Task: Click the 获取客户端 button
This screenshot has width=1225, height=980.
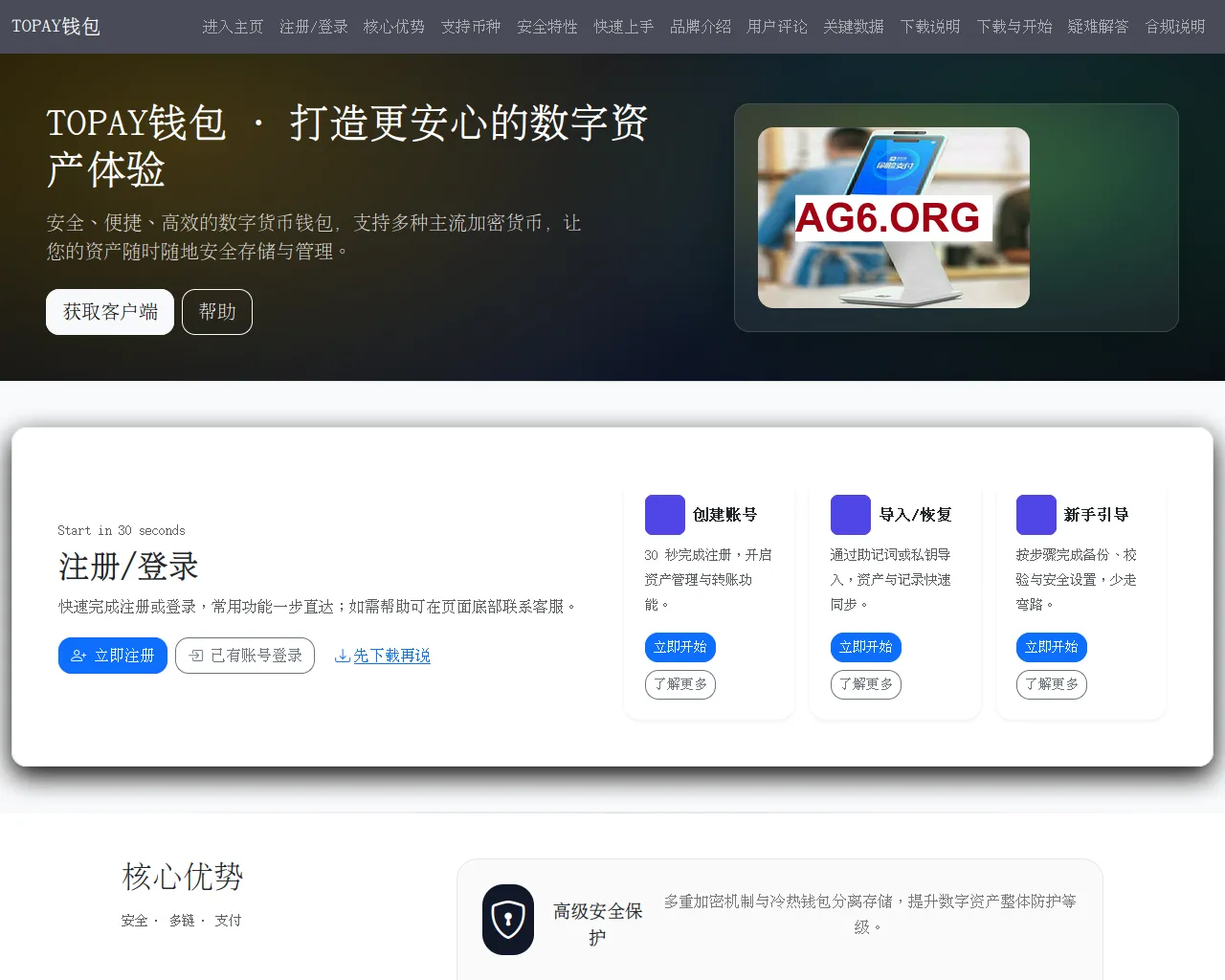Action: click(110, 312)
